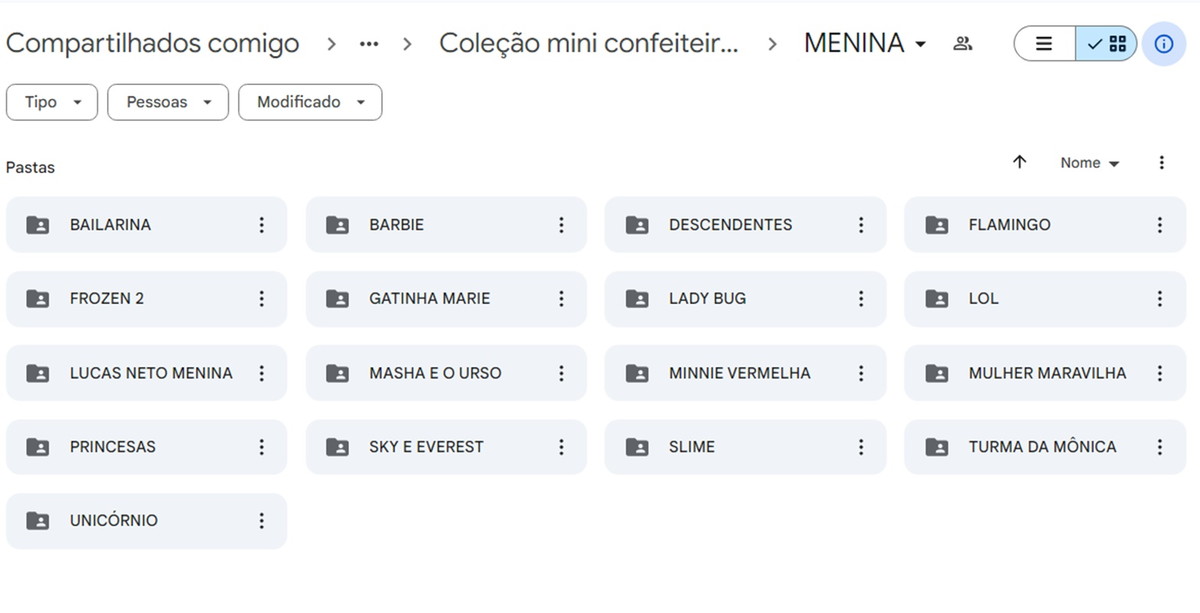
Task: Open more options for MASHA E O URSO
Action: coord(561,373)
